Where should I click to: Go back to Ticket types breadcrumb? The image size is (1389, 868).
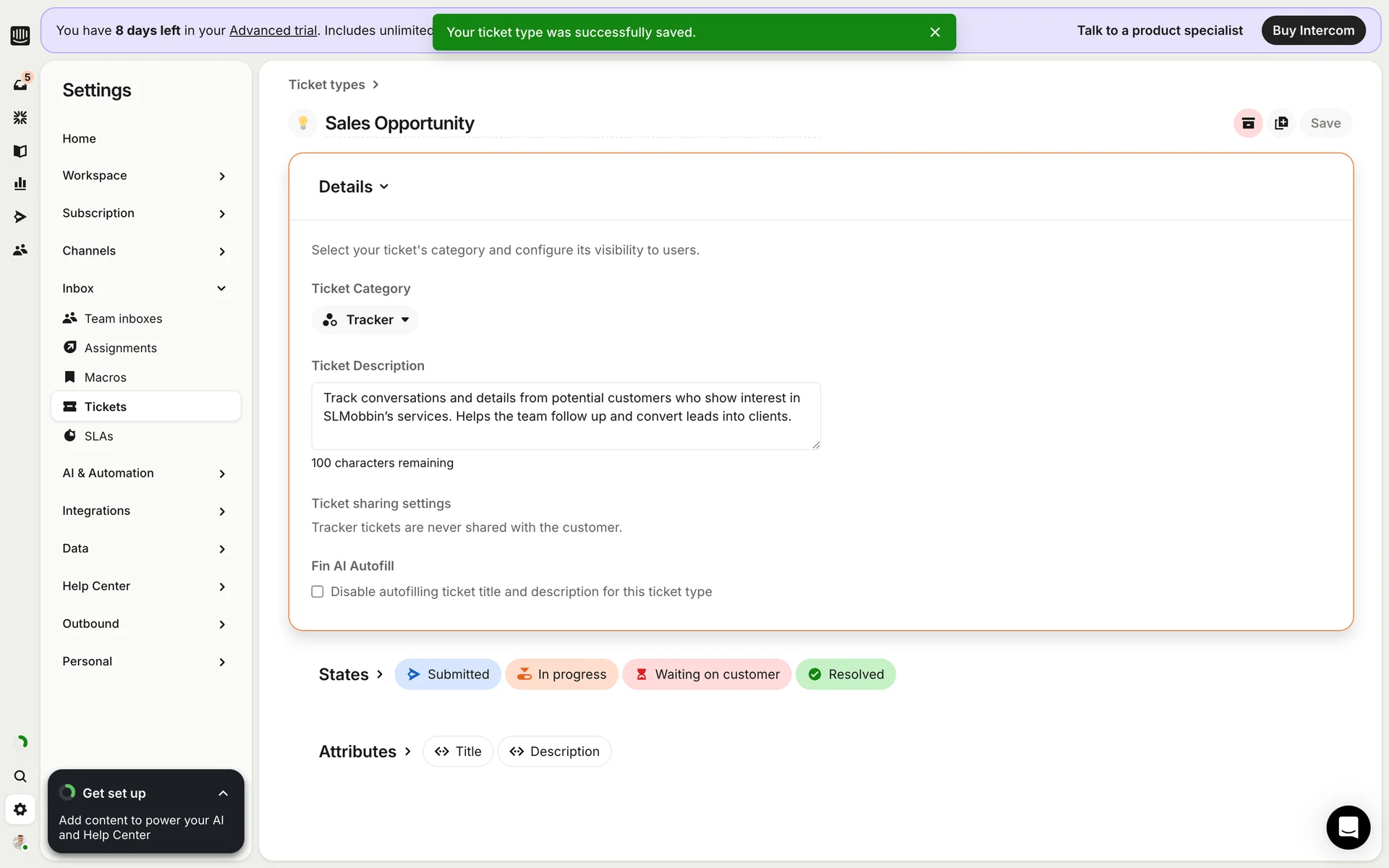click(327, 85)
